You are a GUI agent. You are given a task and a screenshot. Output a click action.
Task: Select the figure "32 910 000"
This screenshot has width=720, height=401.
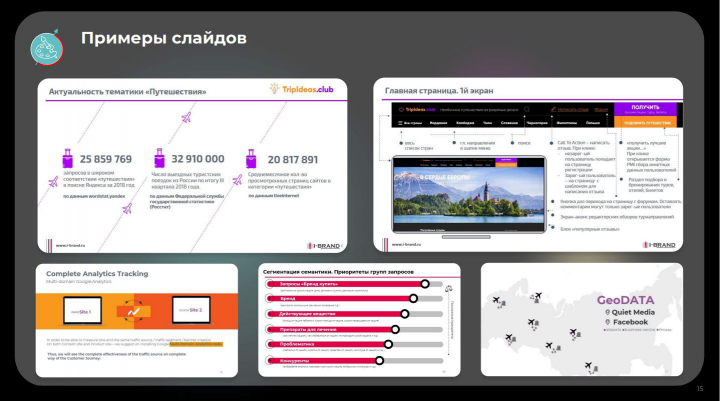click(198, 159)
